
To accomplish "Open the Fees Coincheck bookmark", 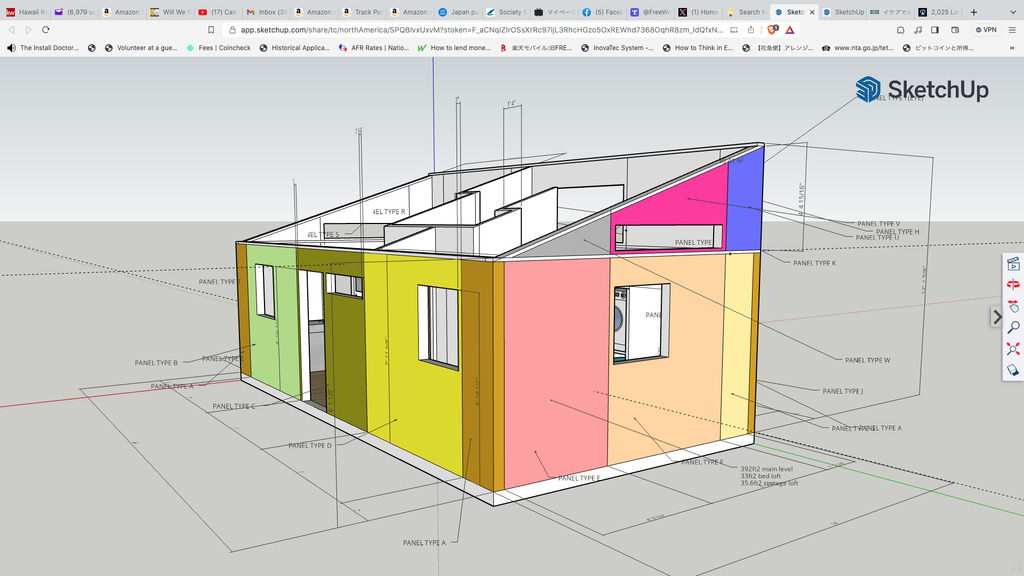I will (x=218, y=47).
